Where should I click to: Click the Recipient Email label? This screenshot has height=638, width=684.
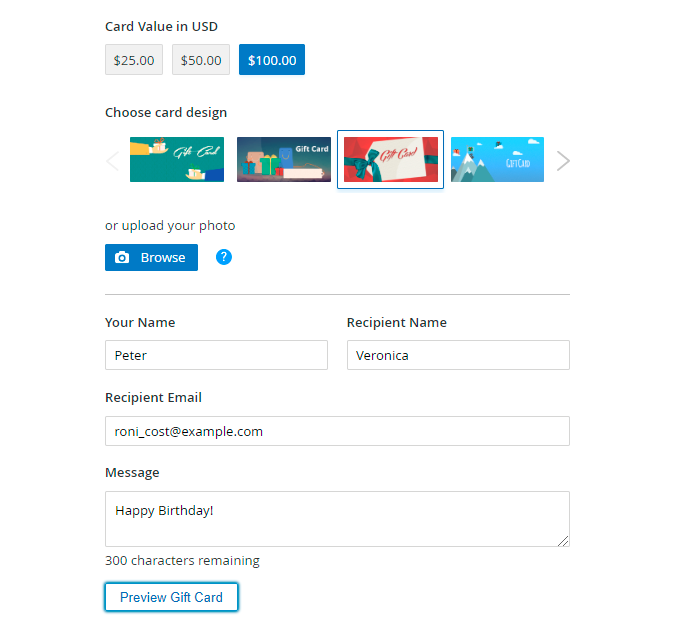click(x=153, y=397)
